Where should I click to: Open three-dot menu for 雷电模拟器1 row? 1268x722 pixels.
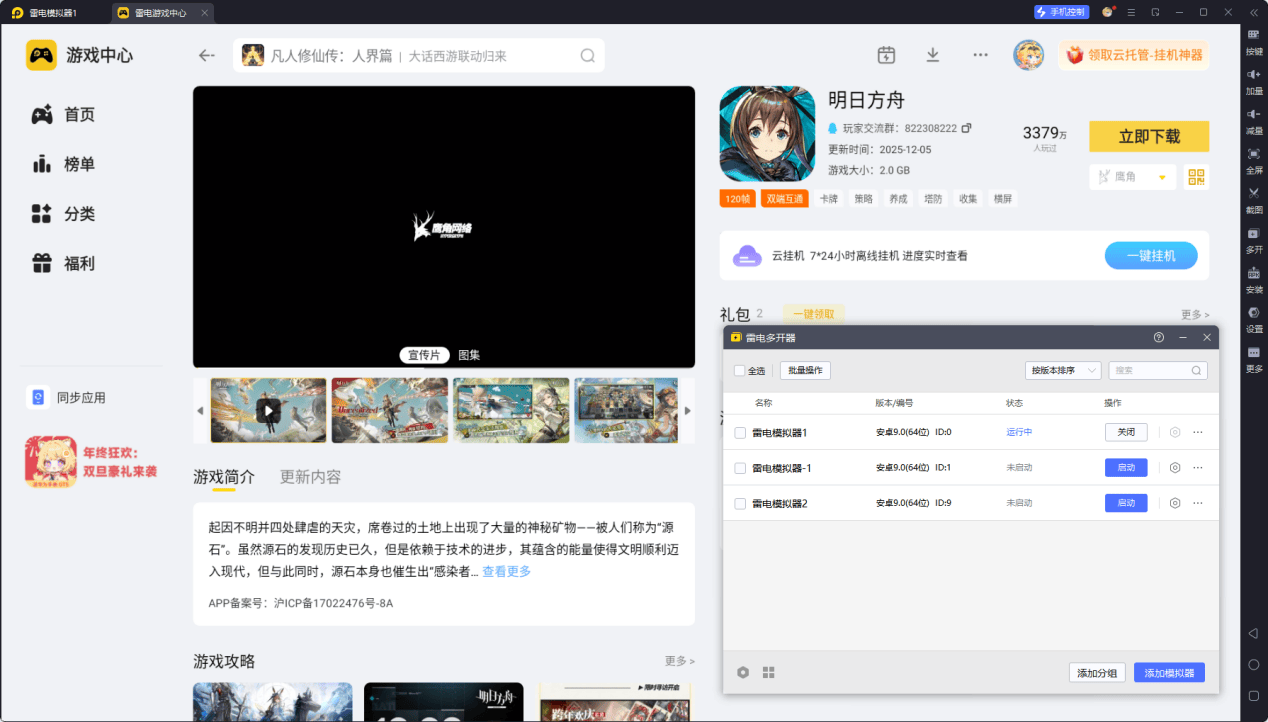click(x=1198, y=432)
